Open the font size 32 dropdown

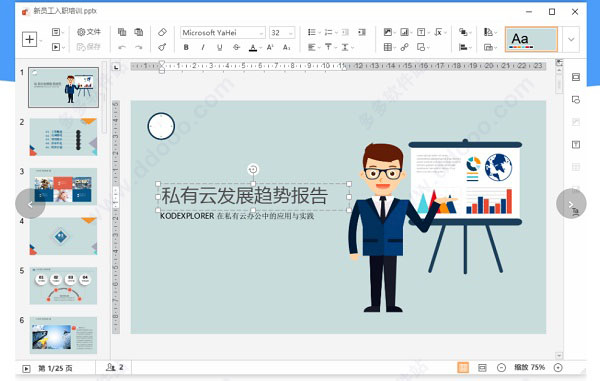click(282, 33)
